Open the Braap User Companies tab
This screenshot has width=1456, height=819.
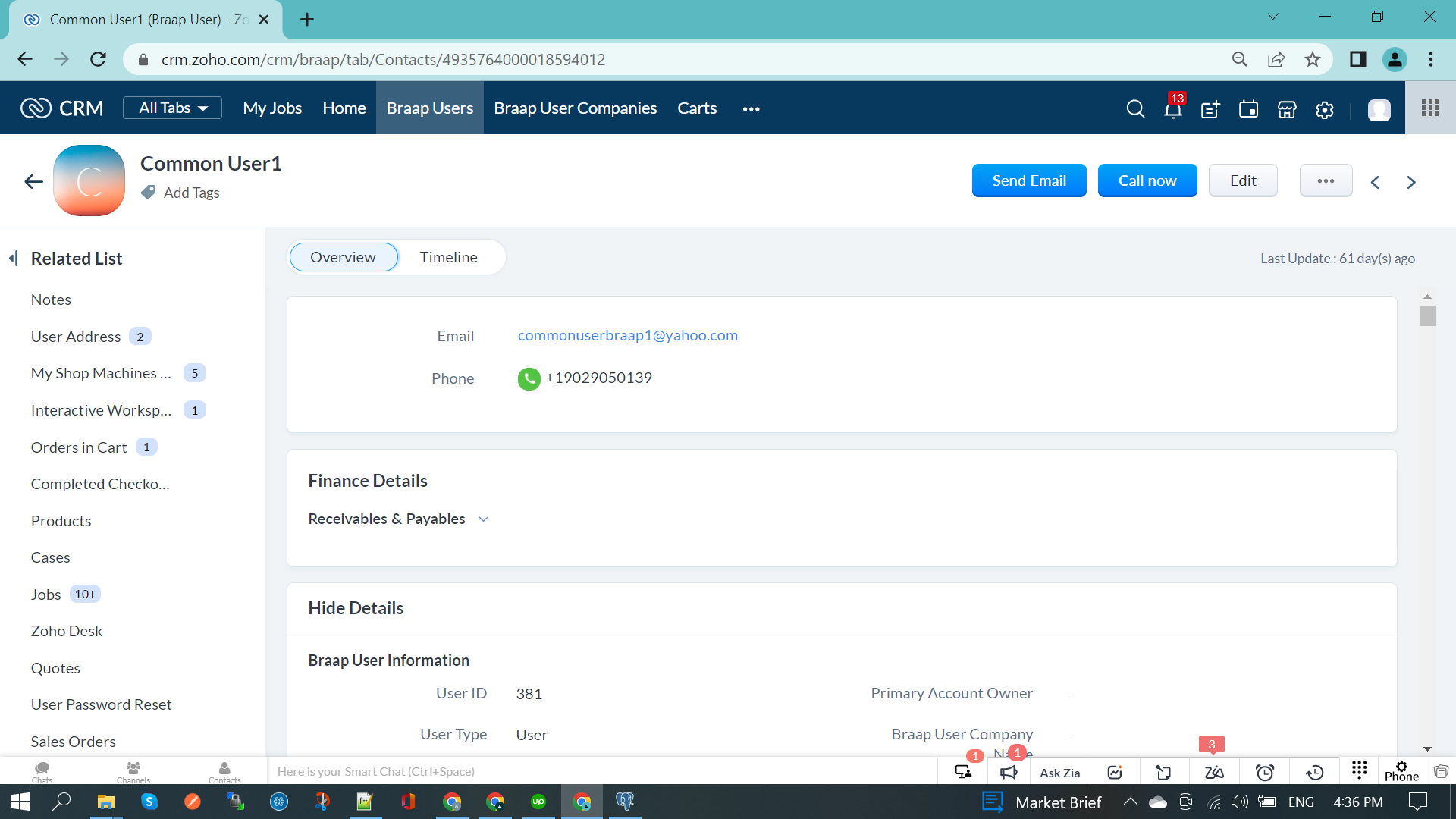click(575, 108)
